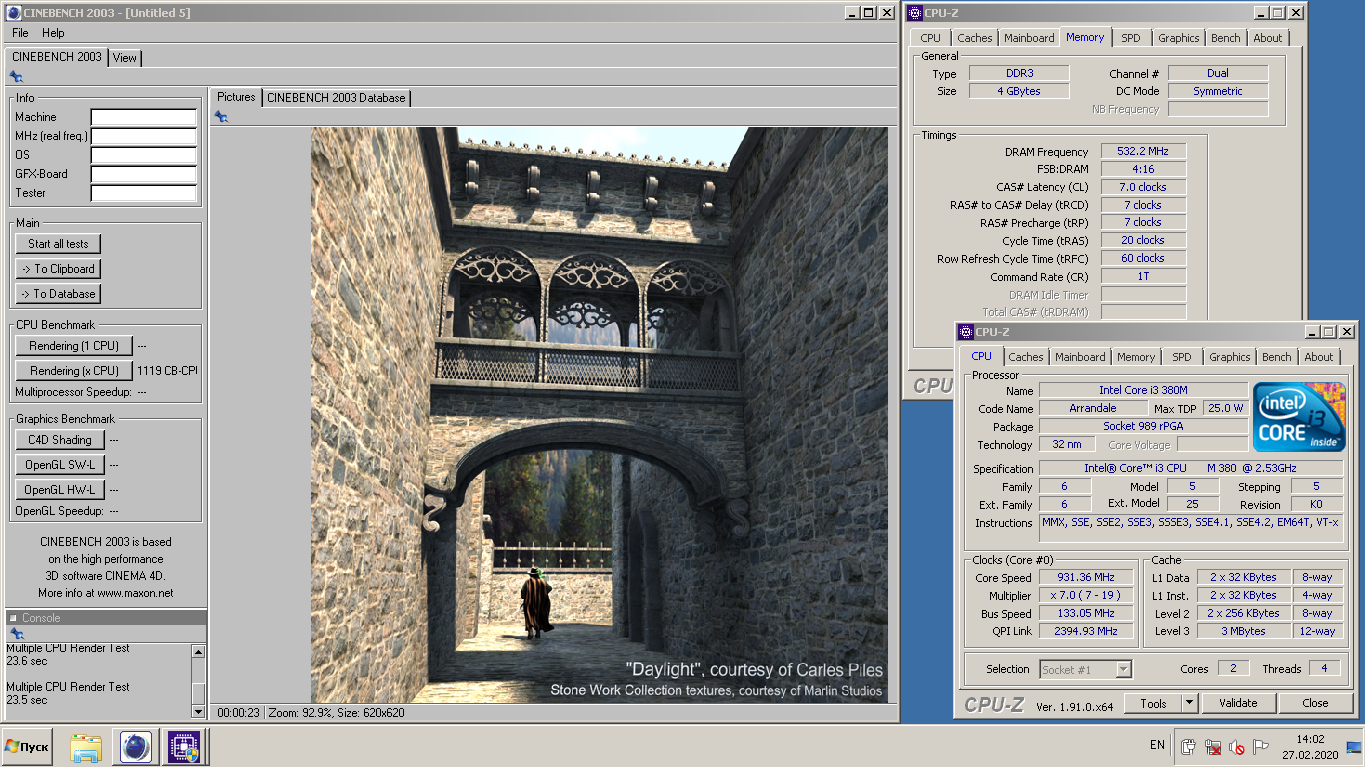Run the OpenGL HW-L test
Viewport: 1365px width, 767px height.
(x=59, y=490)
